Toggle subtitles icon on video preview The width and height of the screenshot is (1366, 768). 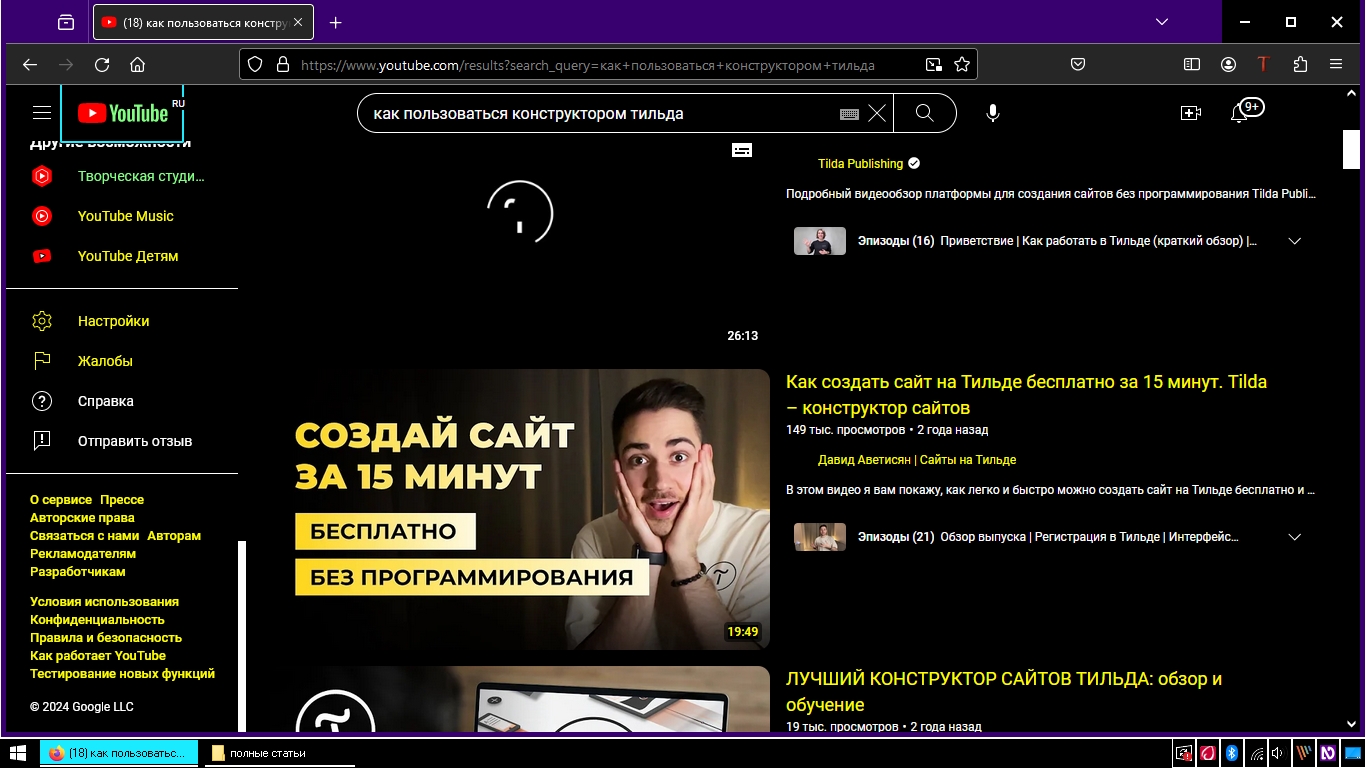tap(742, 149)
